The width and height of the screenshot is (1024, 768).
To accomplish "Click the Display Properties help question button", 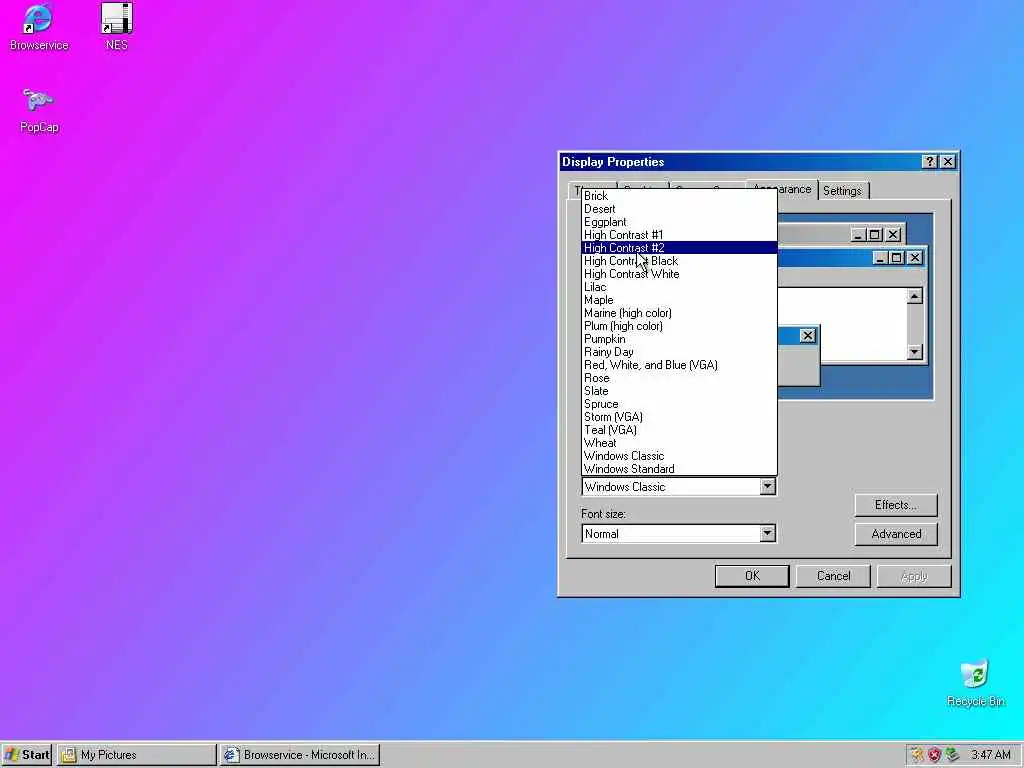I will click(x=929, y=162).
